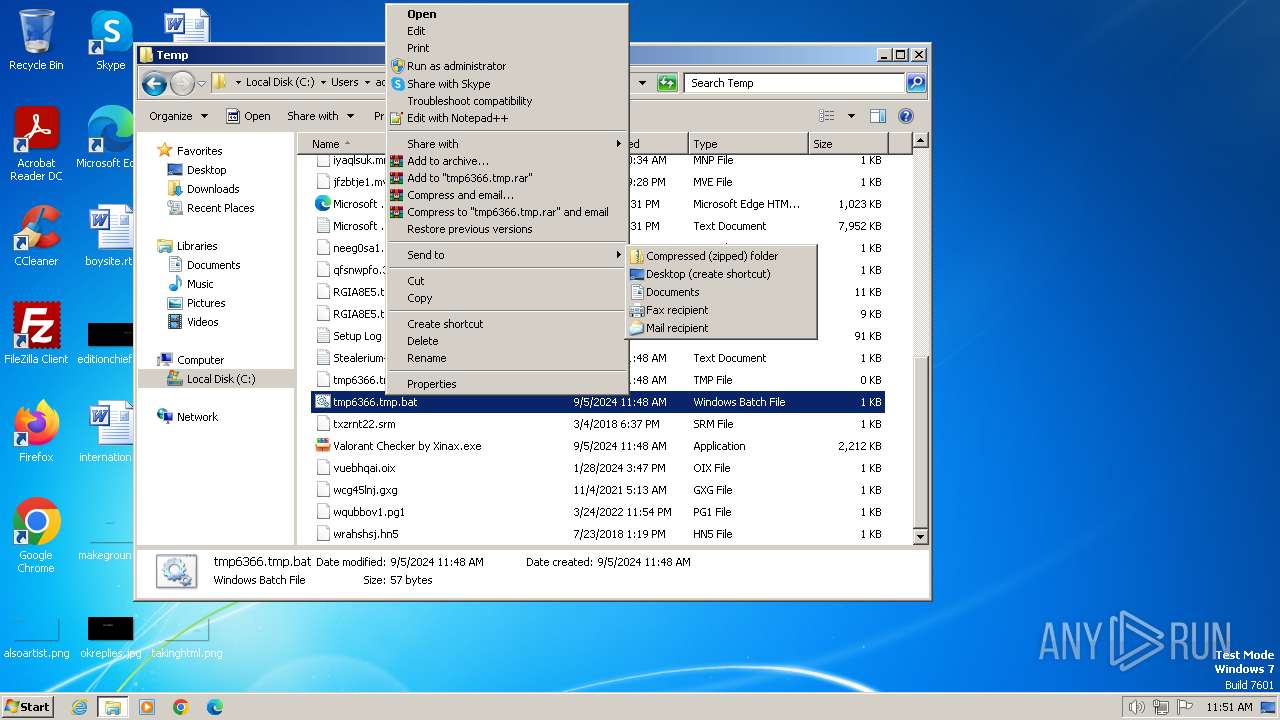The height and width of the screenshot is (720, 1280).
Task: Click the Chrome icon in the taskbar
Action: click(181, 707)
